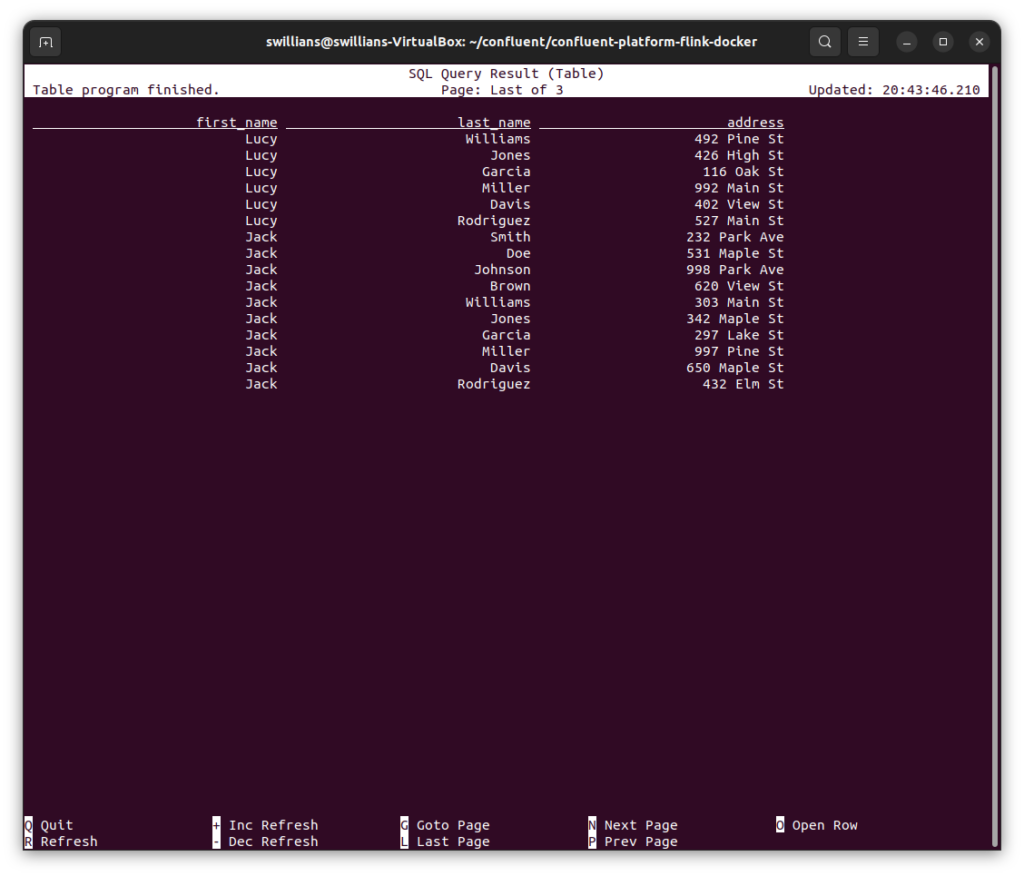Image resolution: width=1024 pixels, height=876 pixels.
Task: Select the row with 432 Elm St
Action: [742, 384]
